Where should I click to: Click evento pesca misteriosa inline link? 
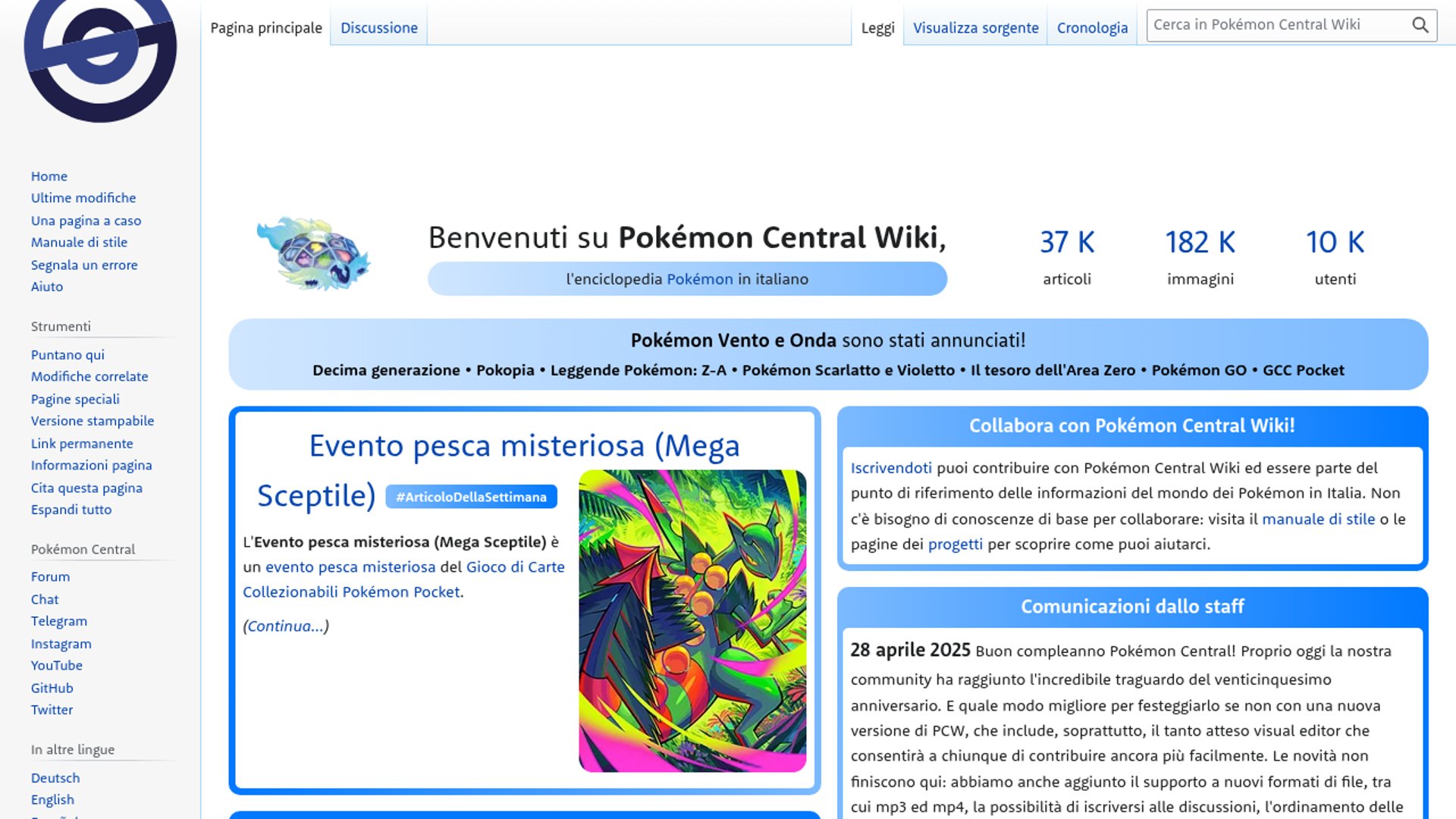point(350,567)
